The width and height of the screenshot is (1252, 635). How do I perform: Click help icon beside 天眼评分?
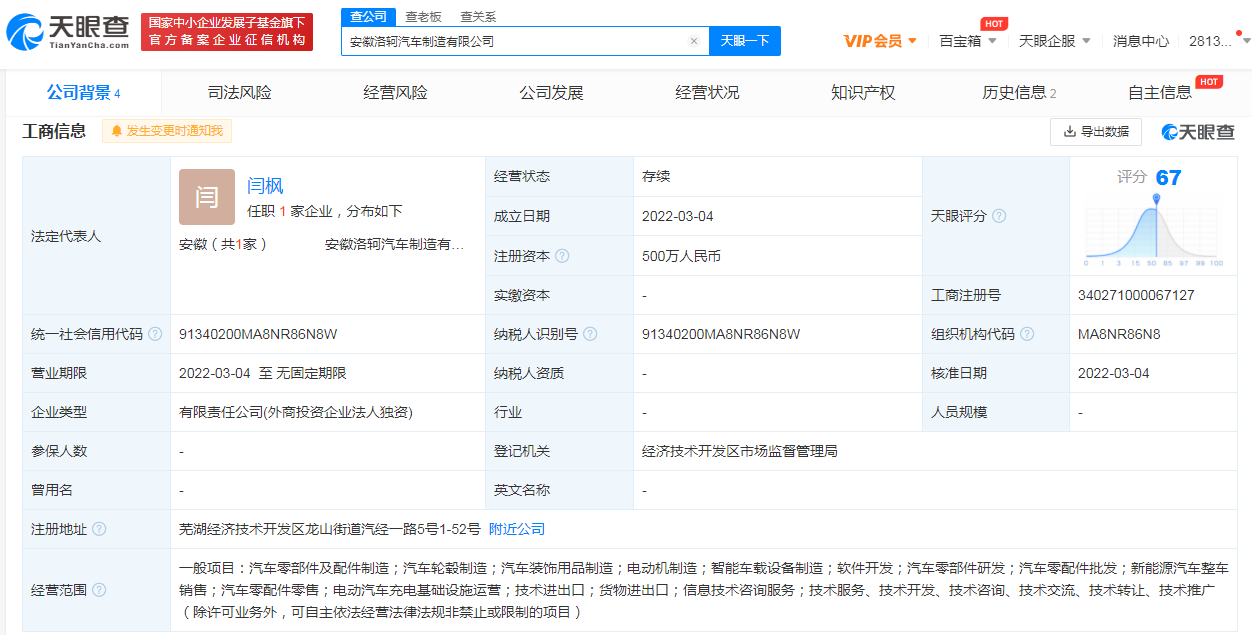point(999,216)
